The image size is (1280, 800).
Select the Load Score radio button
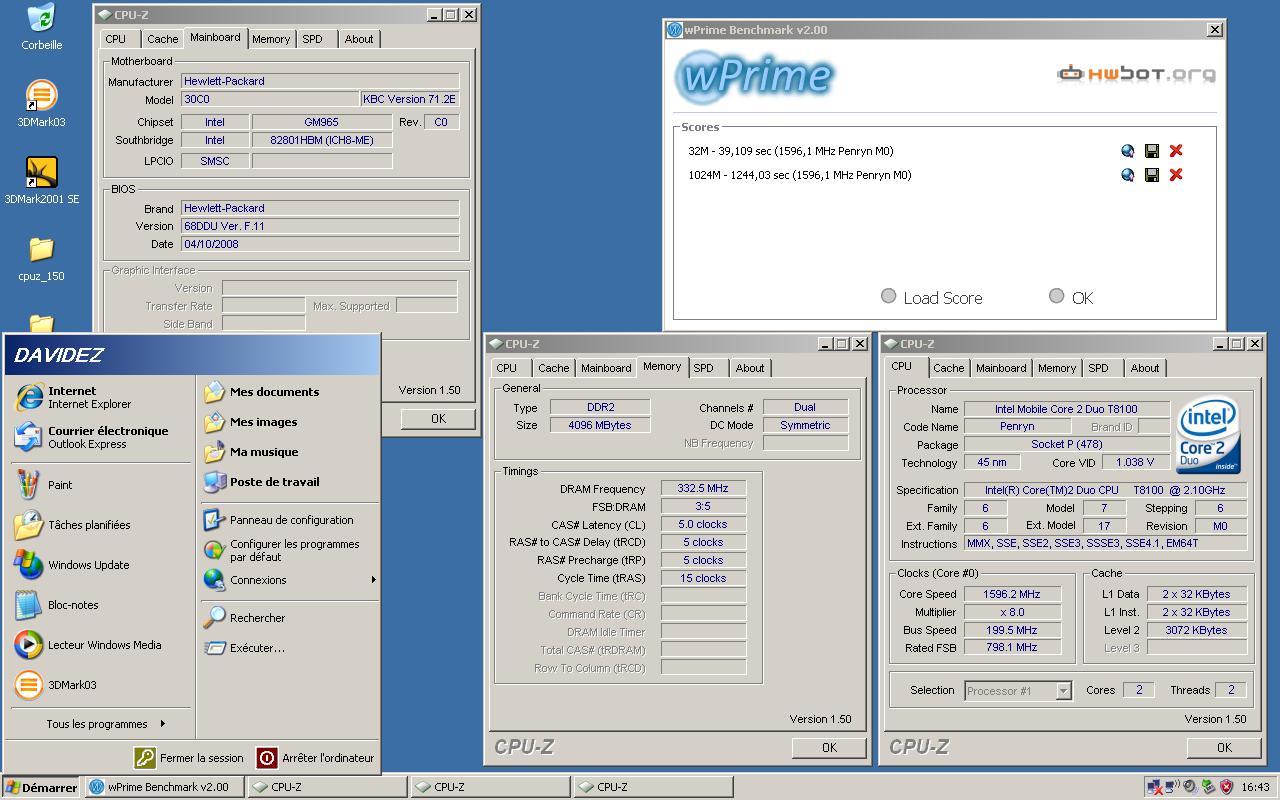(888, 296)
